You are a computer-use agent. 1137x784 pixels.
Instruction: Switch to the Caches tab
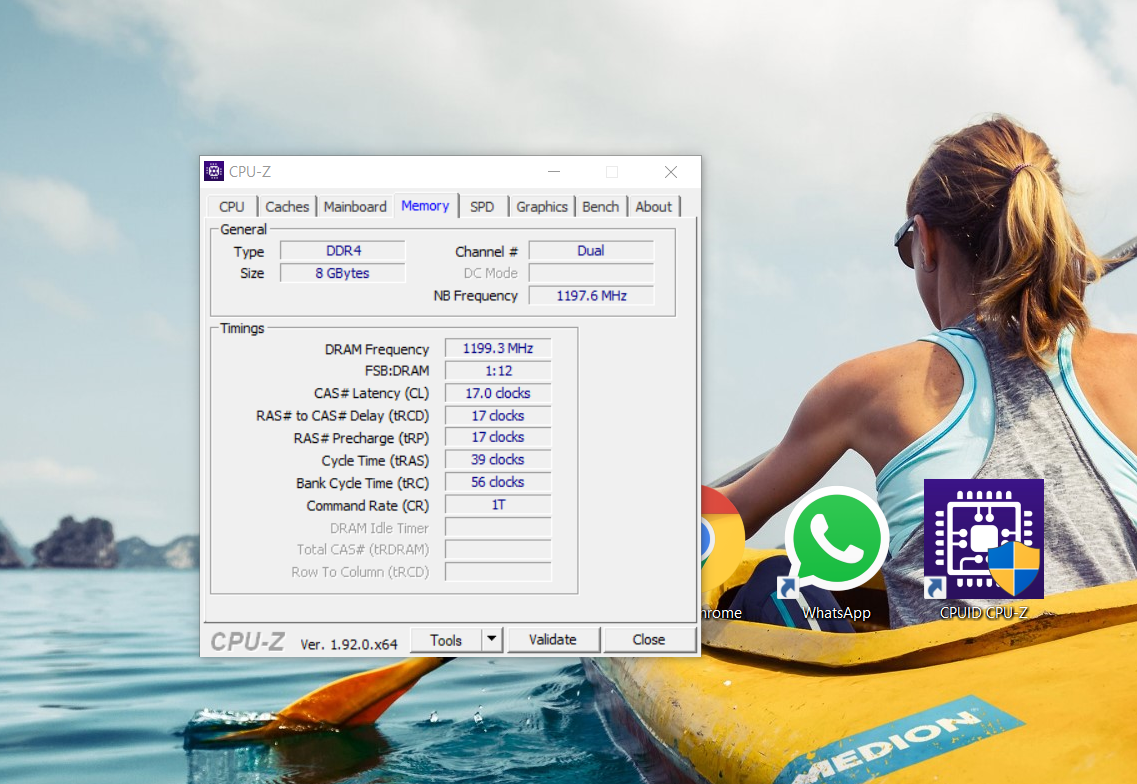(x=286, y=207)
